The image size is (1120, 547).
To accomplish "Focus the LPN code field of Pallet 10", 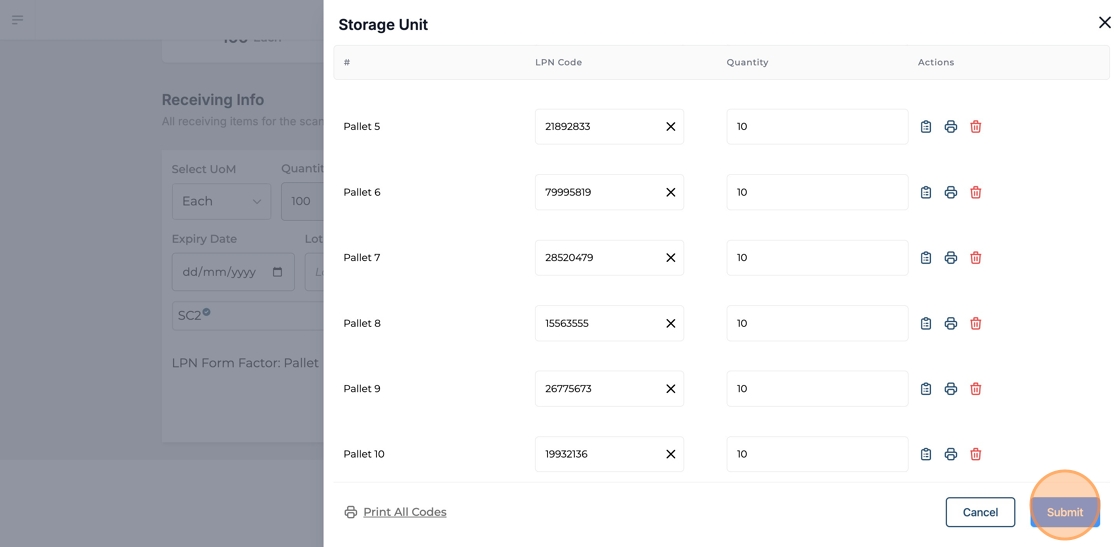I will coord(597,454).
